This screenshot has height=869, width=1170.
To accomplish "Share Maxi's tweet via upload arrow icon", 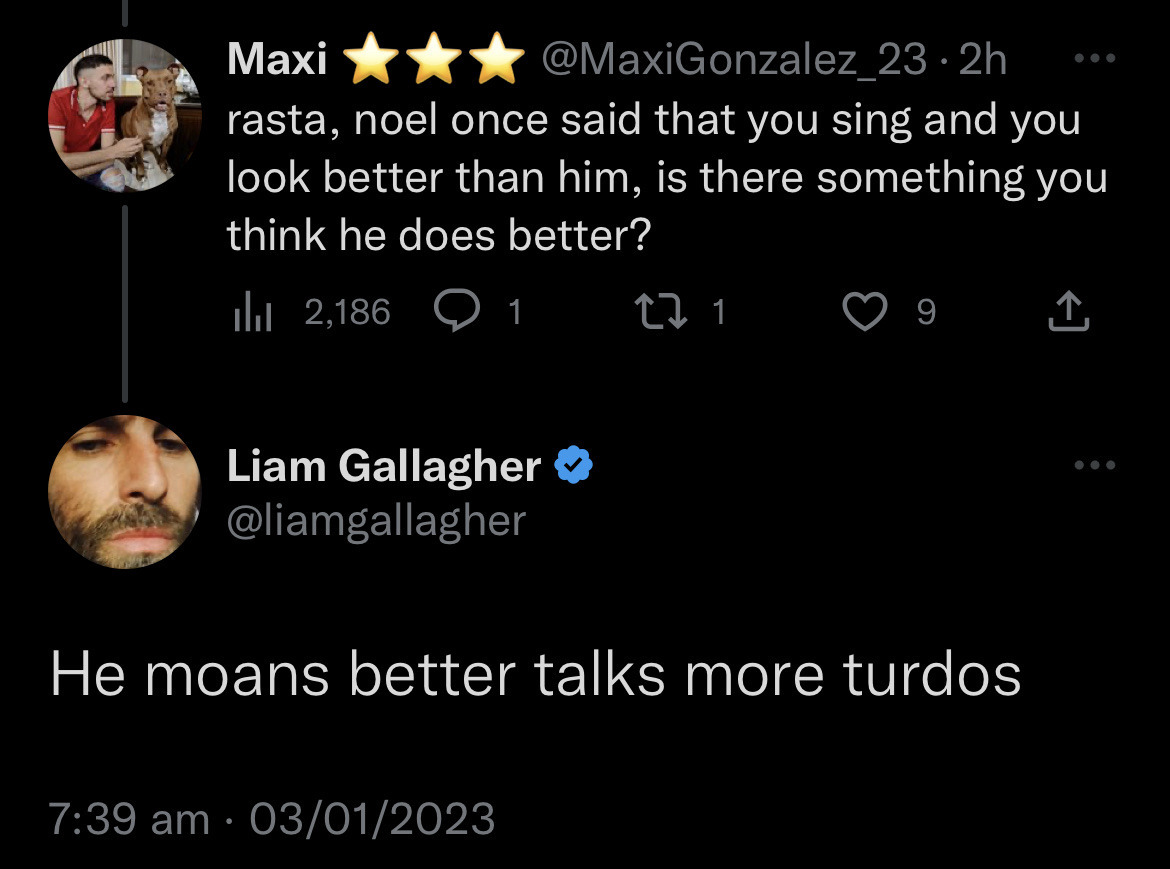I will 1069,310.
